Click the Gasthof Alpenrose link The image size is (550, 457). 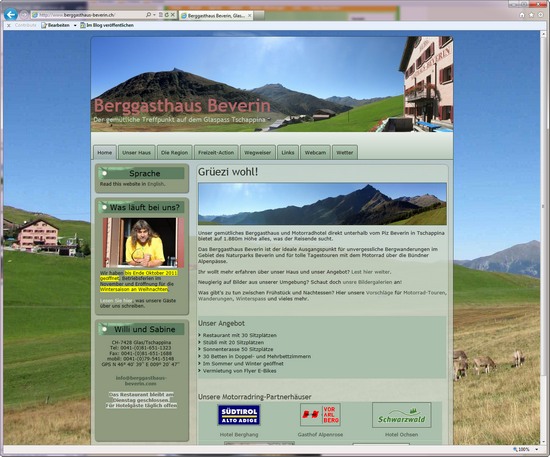coord(320,435)
